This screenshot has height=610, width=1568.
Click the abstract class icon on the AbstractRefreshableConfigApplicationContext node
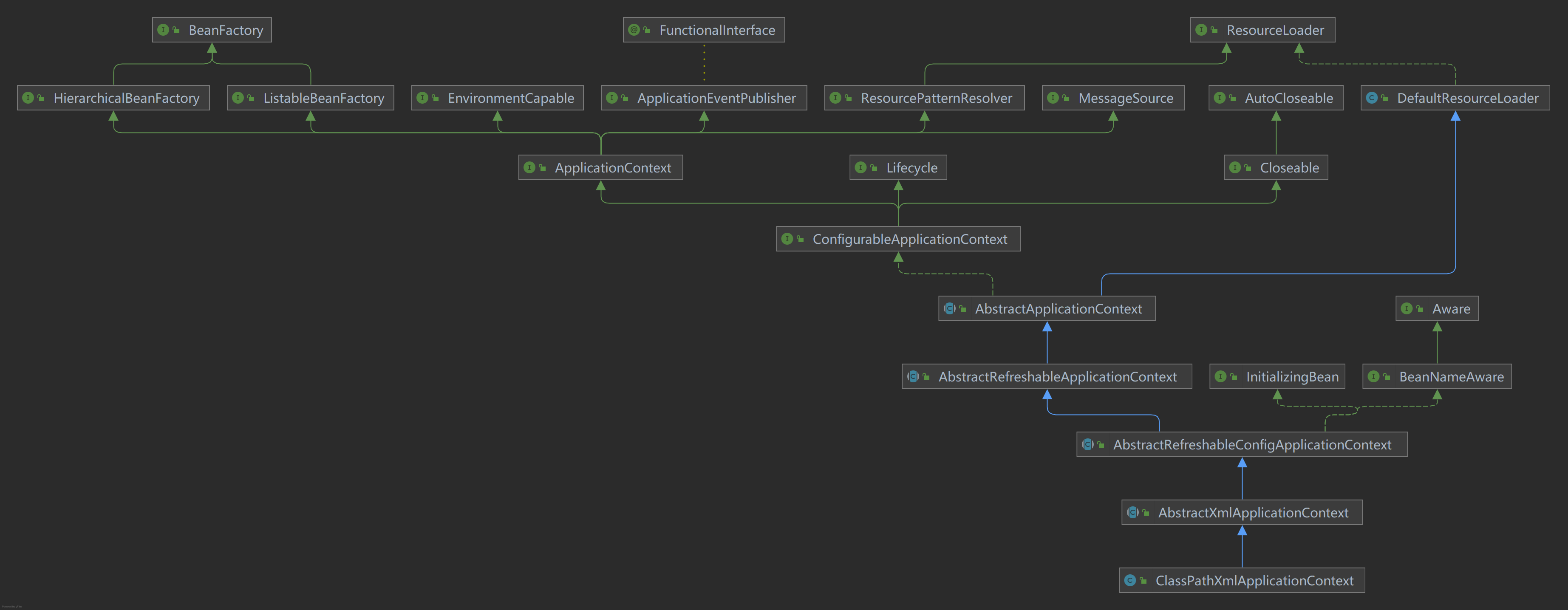[1088, 444]
